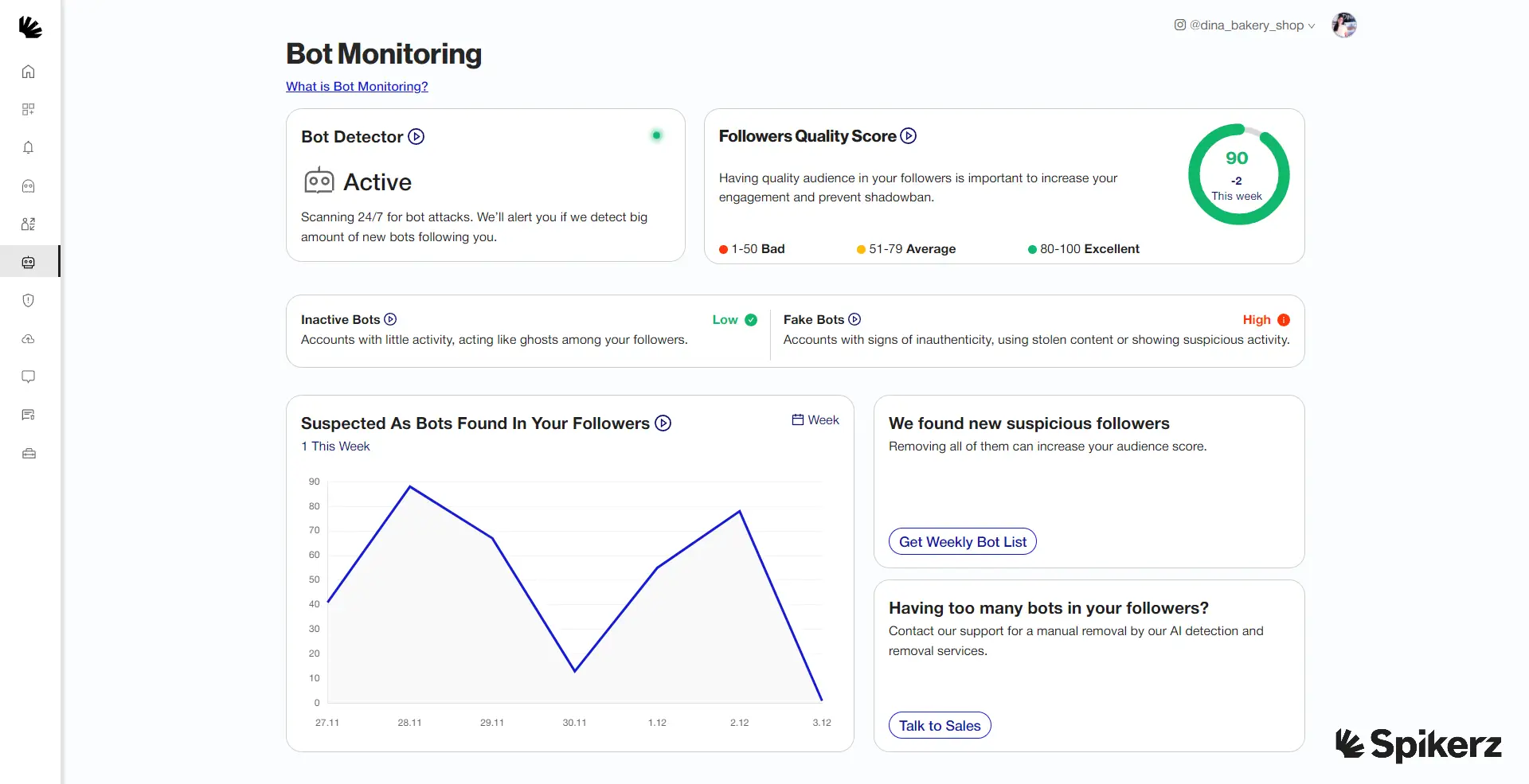
Task: Click the High alert indicator for Fake Bots
Action: click(x=1265, y=319)
